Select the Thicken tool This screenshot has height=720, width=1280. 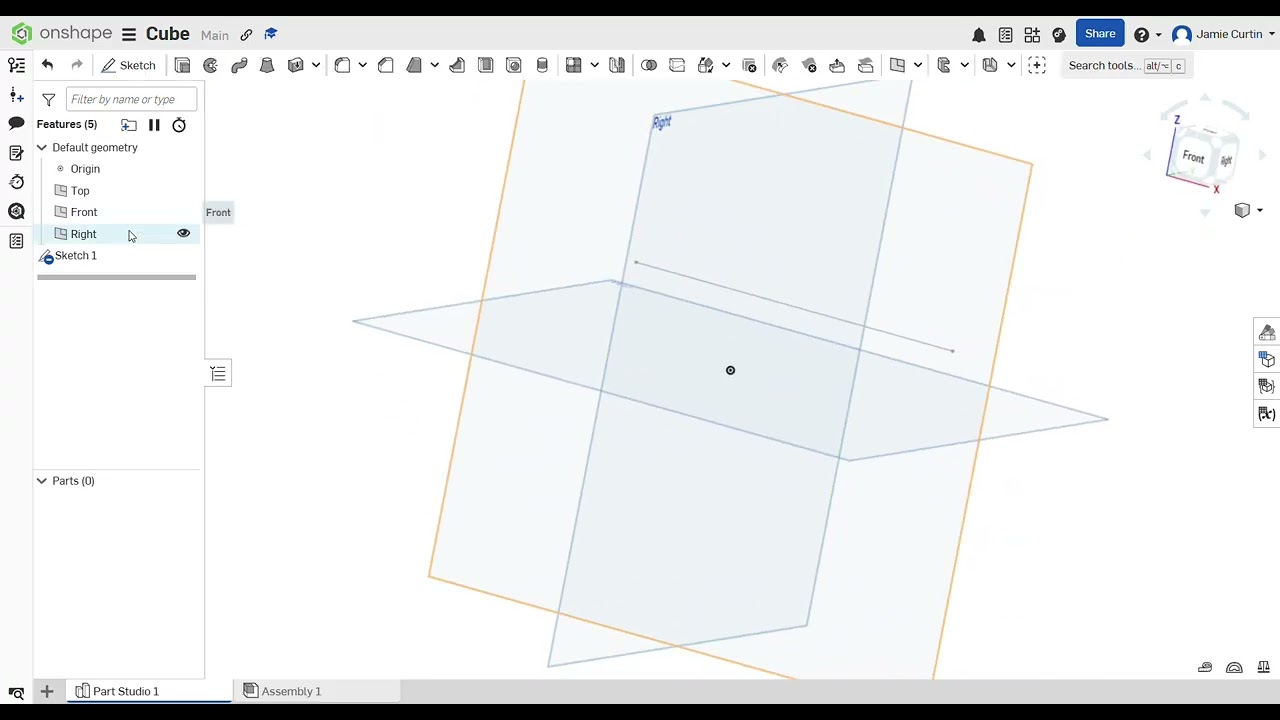295,65
